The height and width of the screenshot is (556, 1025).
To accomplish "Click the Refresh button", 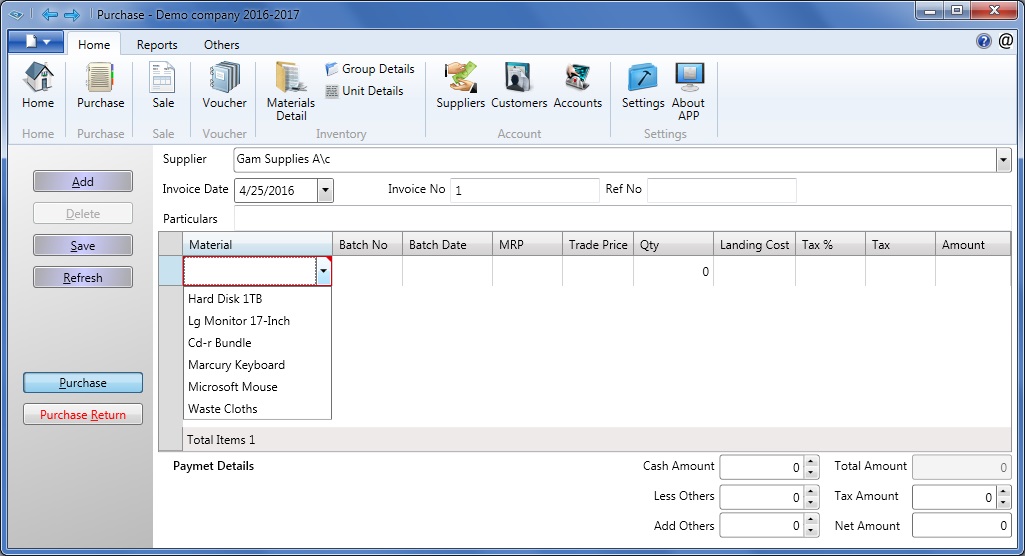I will click(x=83, y=278).
